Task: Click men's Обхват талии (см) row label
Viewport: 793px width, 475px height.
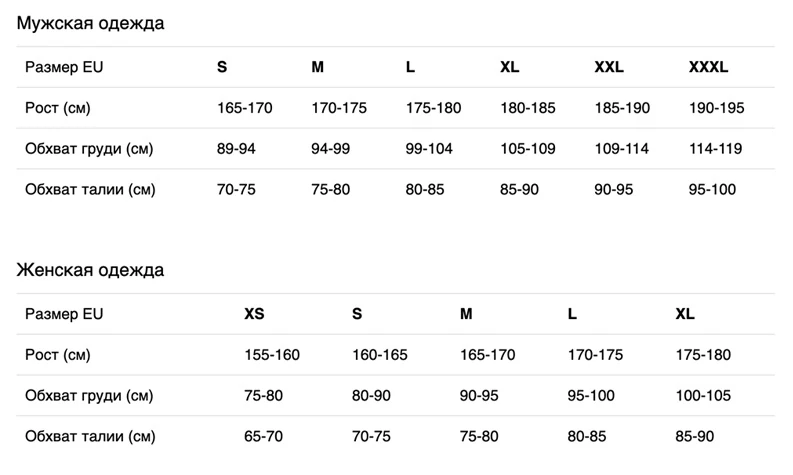Action: point(90,190)
